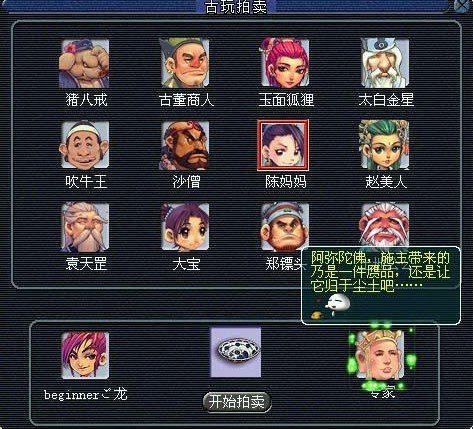
Task: Select the 猪八戒 character portrait
Action: pos(84,63)
